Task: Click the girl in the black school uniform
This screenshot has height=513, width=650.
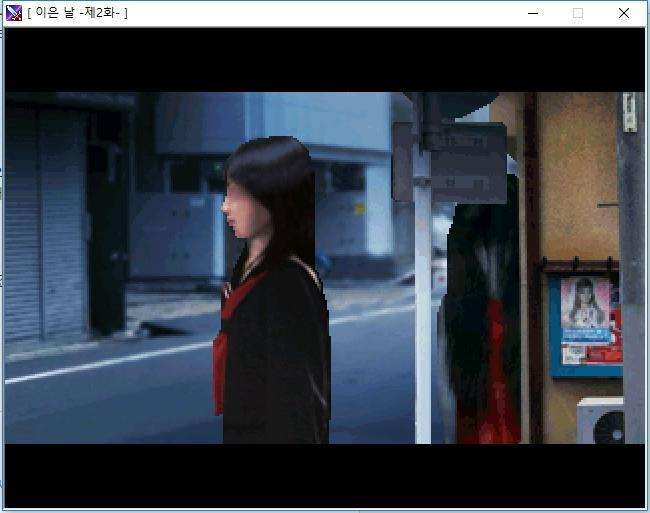Action: coord(272,290)
